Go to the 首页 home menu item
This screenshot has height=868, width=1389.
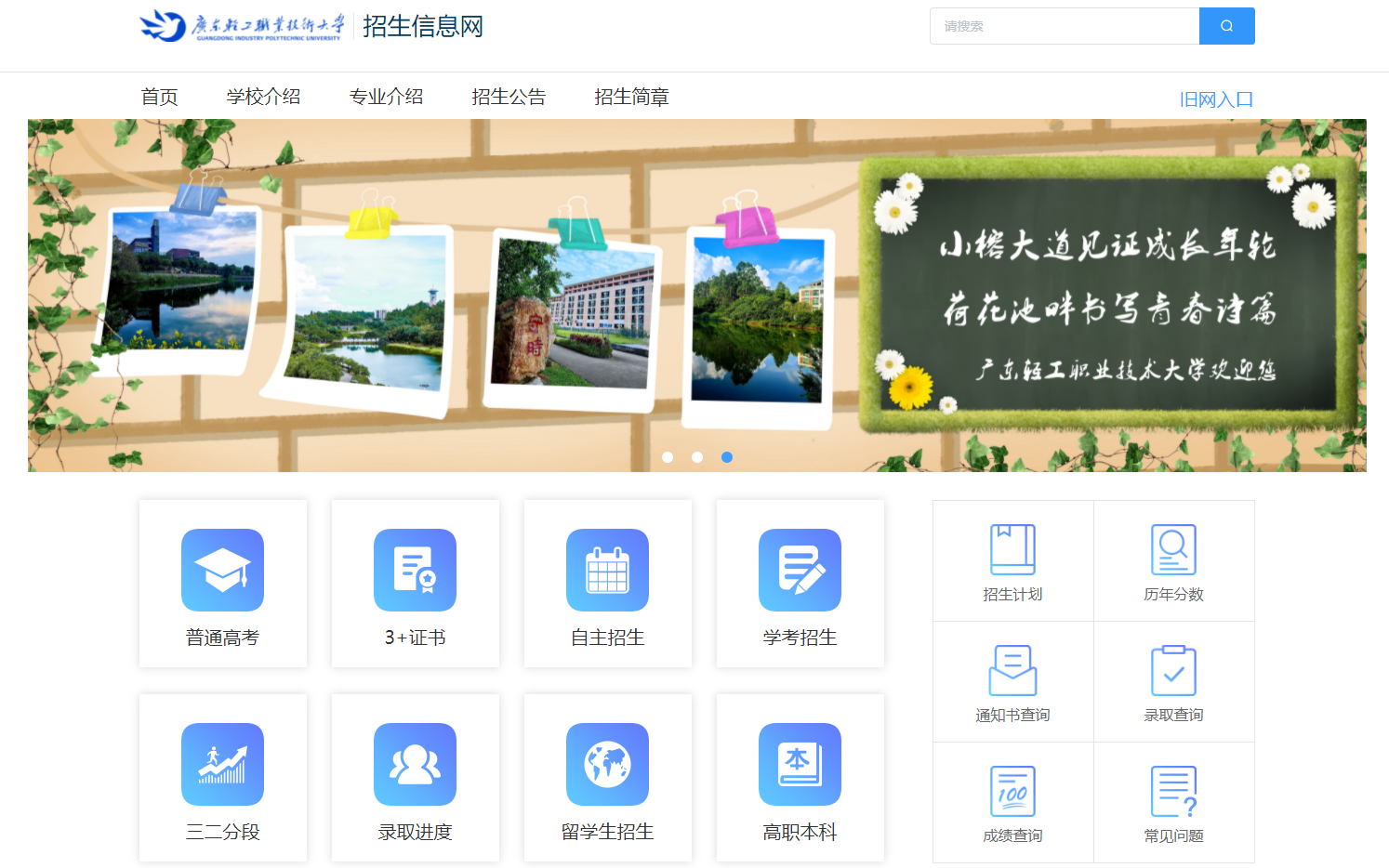[159, 96]
